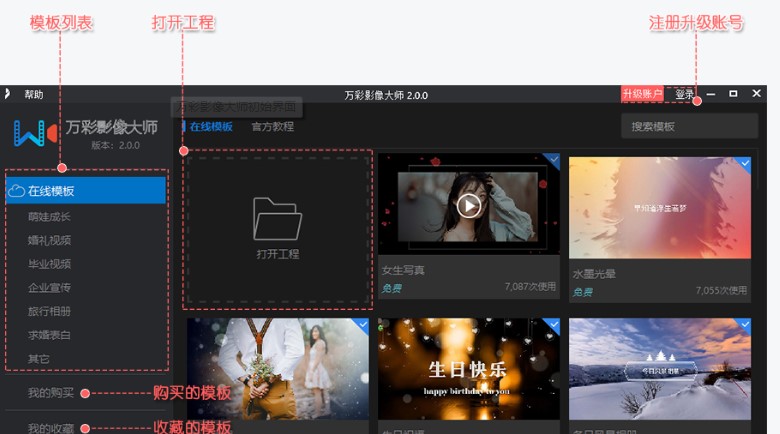Open the 帮助 menu
Image resolution: width=780 pixels, height=434 pixels.
click(x=34, y=94)
